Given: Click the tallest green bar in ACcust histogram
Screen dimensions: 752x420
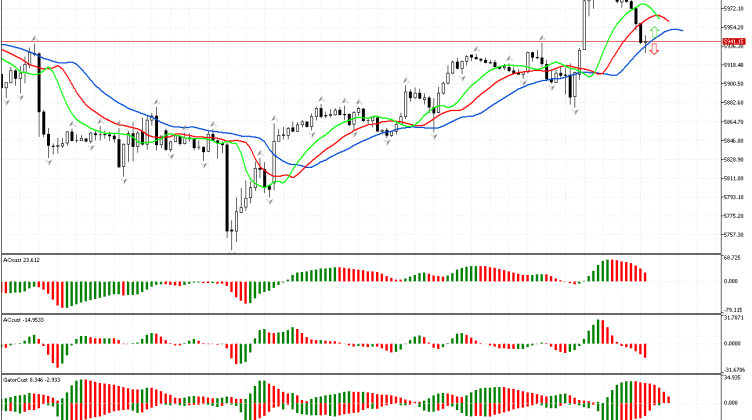Looking at the screenshot, I should point(600,332).
